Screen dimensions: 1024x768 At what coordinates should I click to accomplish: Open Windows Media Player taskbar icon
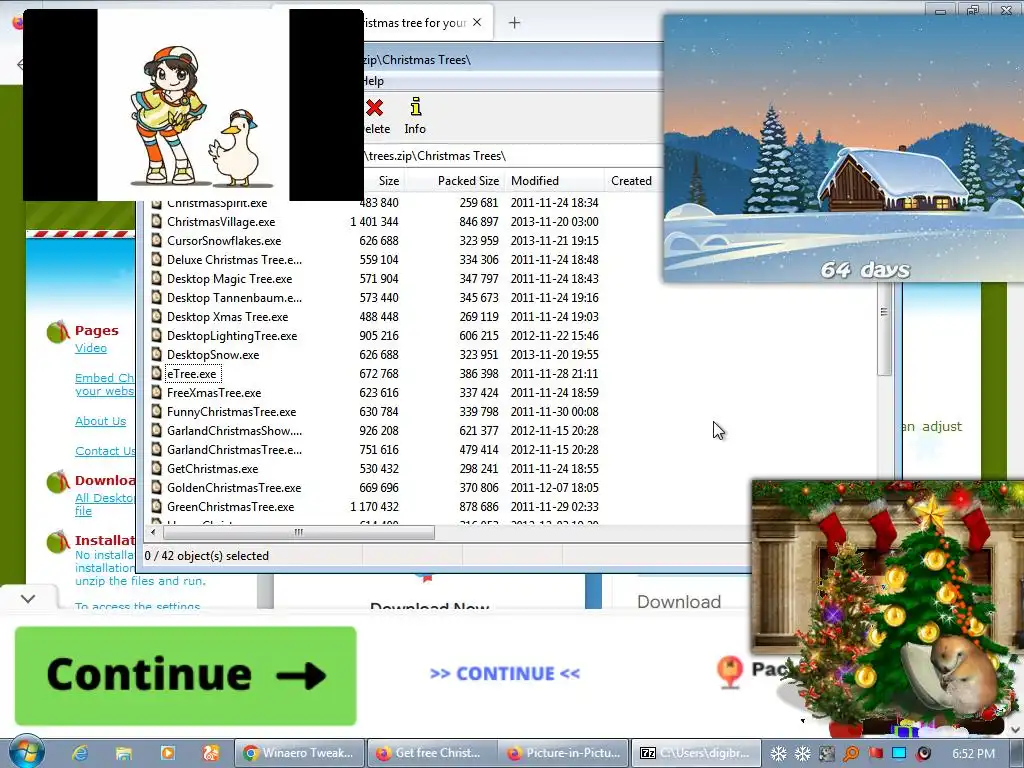(x=167, y=753)
